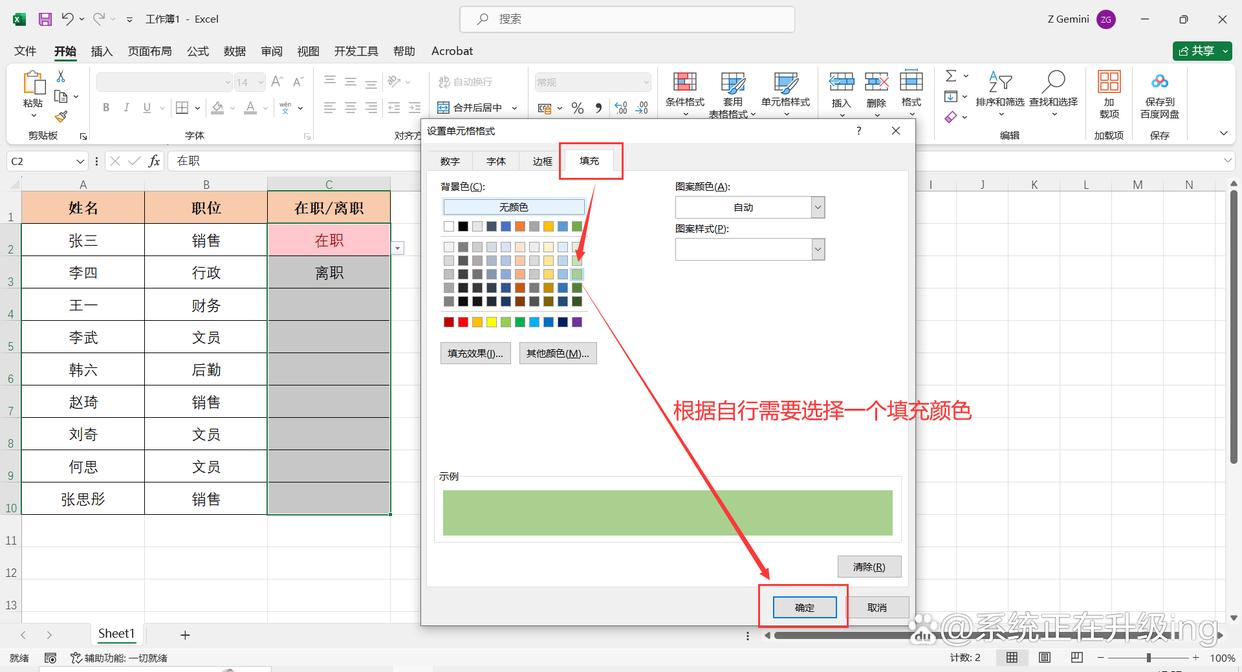Switch to the 字体 tab in dialog
The height and width of the screenshot is (672, 1242).
(x=496, y=161)
